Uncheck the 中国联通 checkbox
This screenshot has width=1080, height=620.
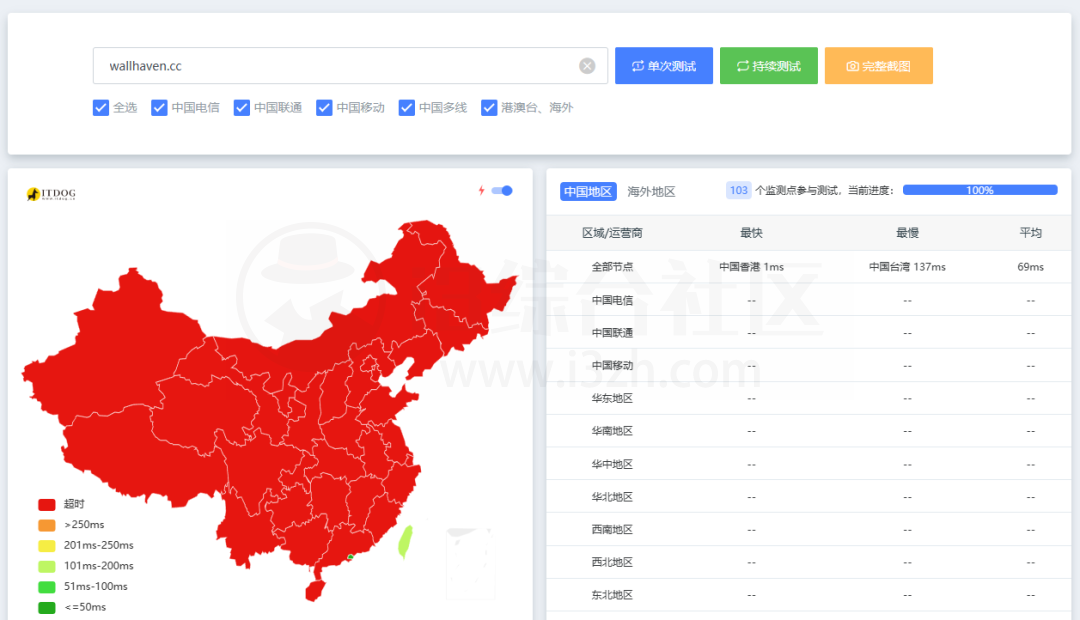[x=241, y=107]
